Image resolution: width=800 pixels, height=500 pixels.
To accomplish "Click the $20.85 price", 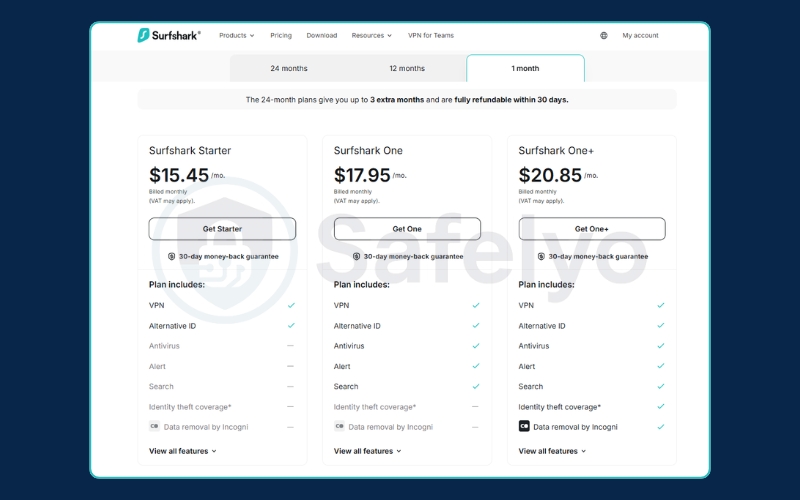I will coord(550,175).
